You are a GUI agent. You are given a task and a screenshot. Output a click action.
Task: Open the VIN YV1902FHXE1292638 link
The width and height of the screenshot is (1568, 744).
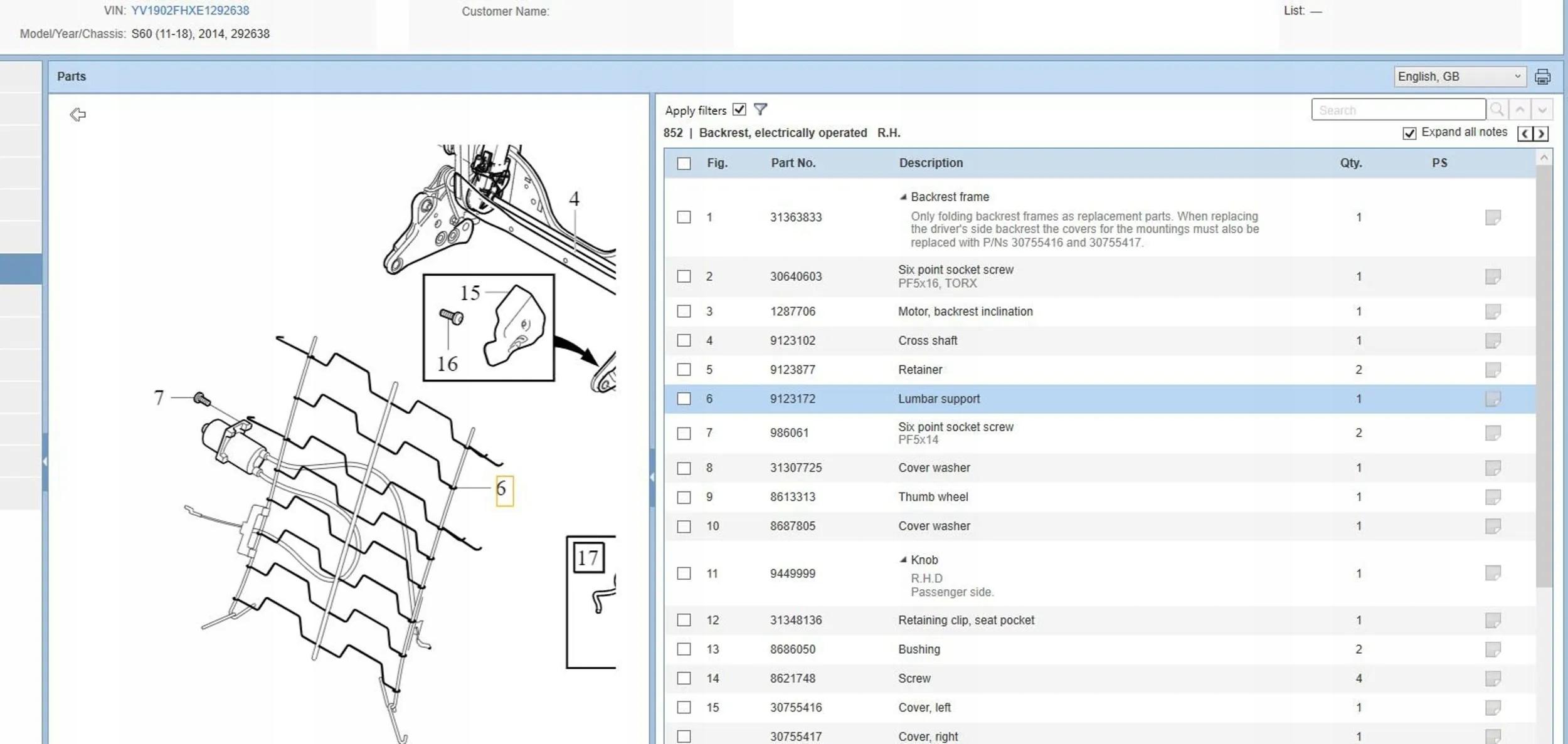coord(189,11)
